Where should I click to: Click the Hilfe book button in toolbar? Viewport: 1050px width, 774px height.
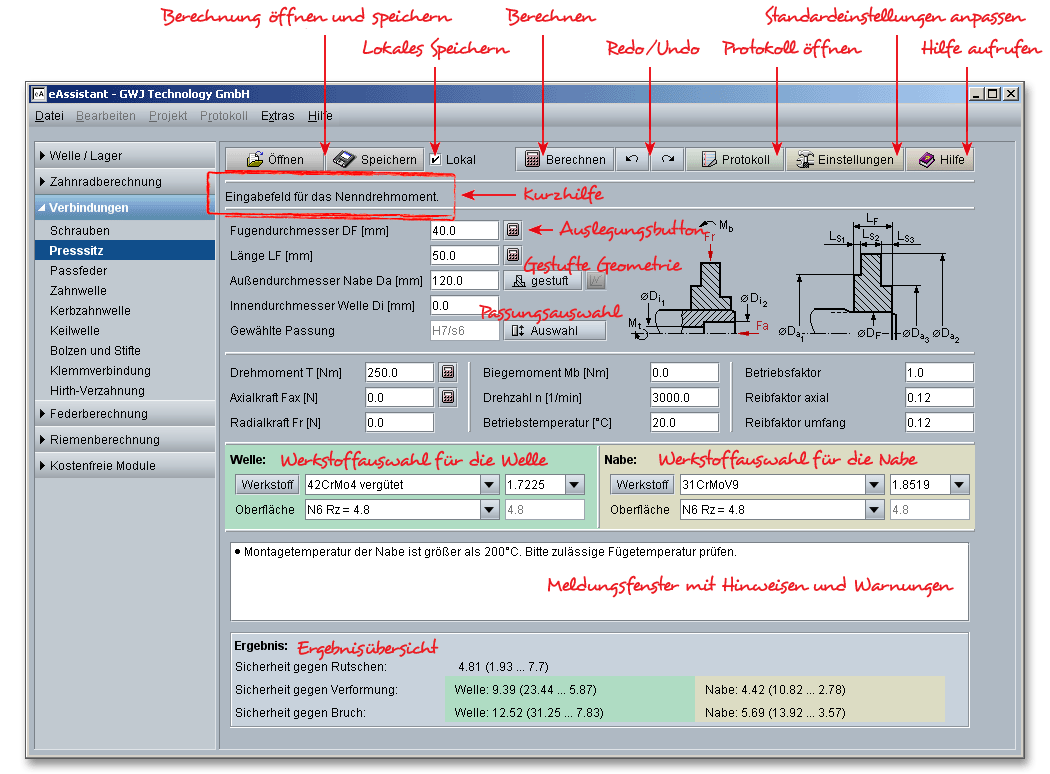(x=940, y=159)
